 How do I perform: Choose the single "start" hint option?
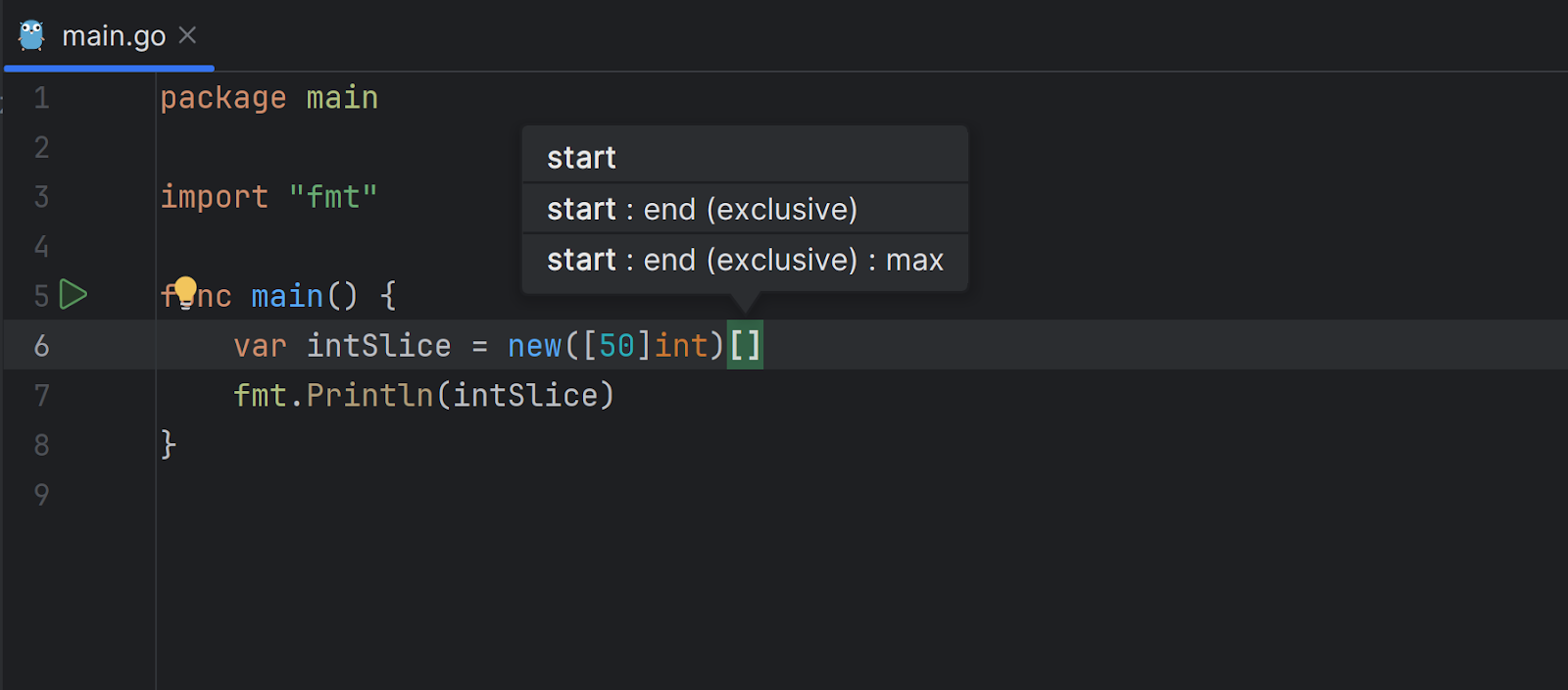click(581, 158)
